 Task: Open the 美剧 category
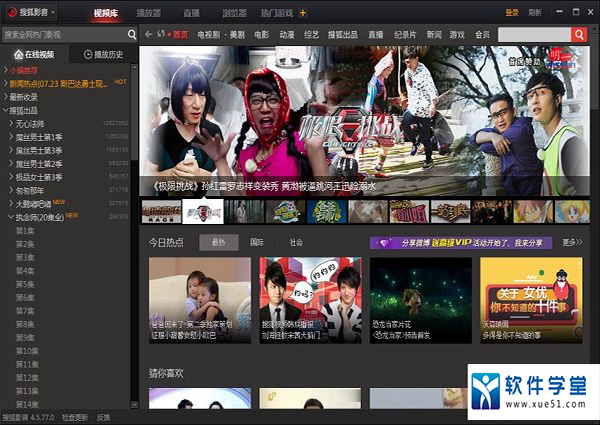(237, 35)
